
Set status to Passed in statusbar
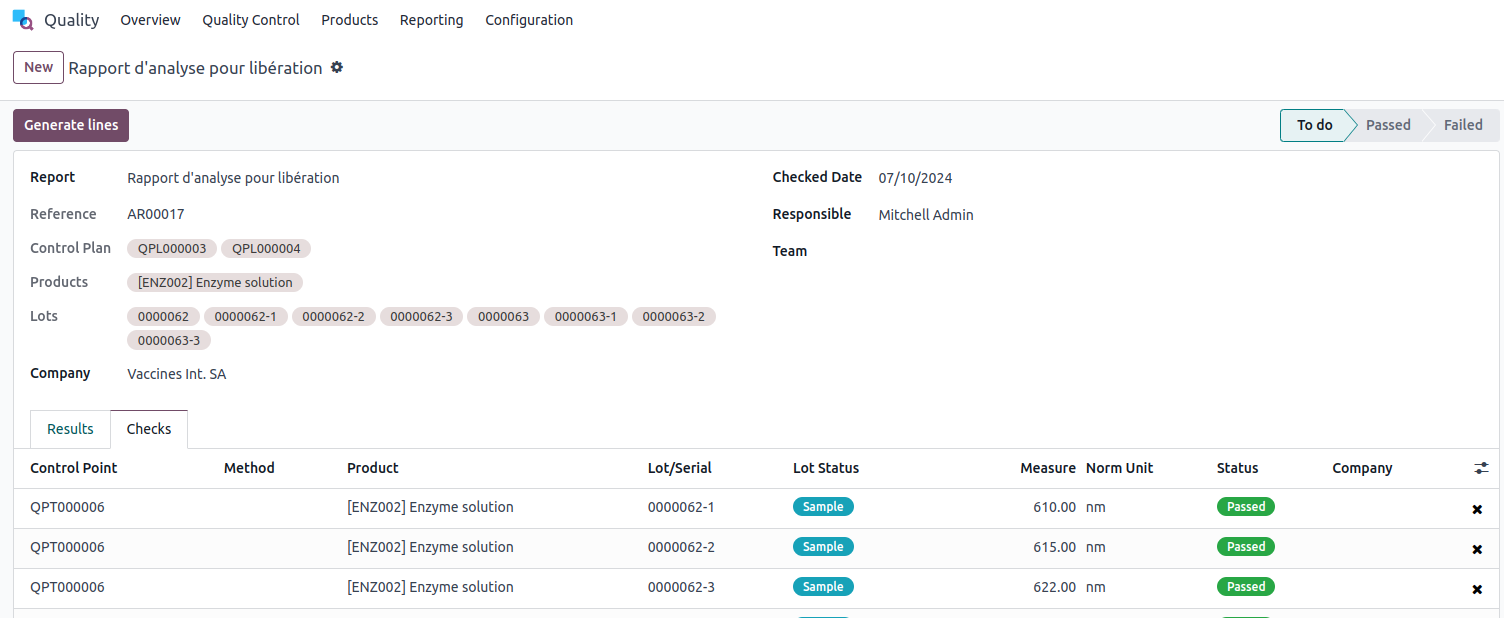(x=1387, y=125)
